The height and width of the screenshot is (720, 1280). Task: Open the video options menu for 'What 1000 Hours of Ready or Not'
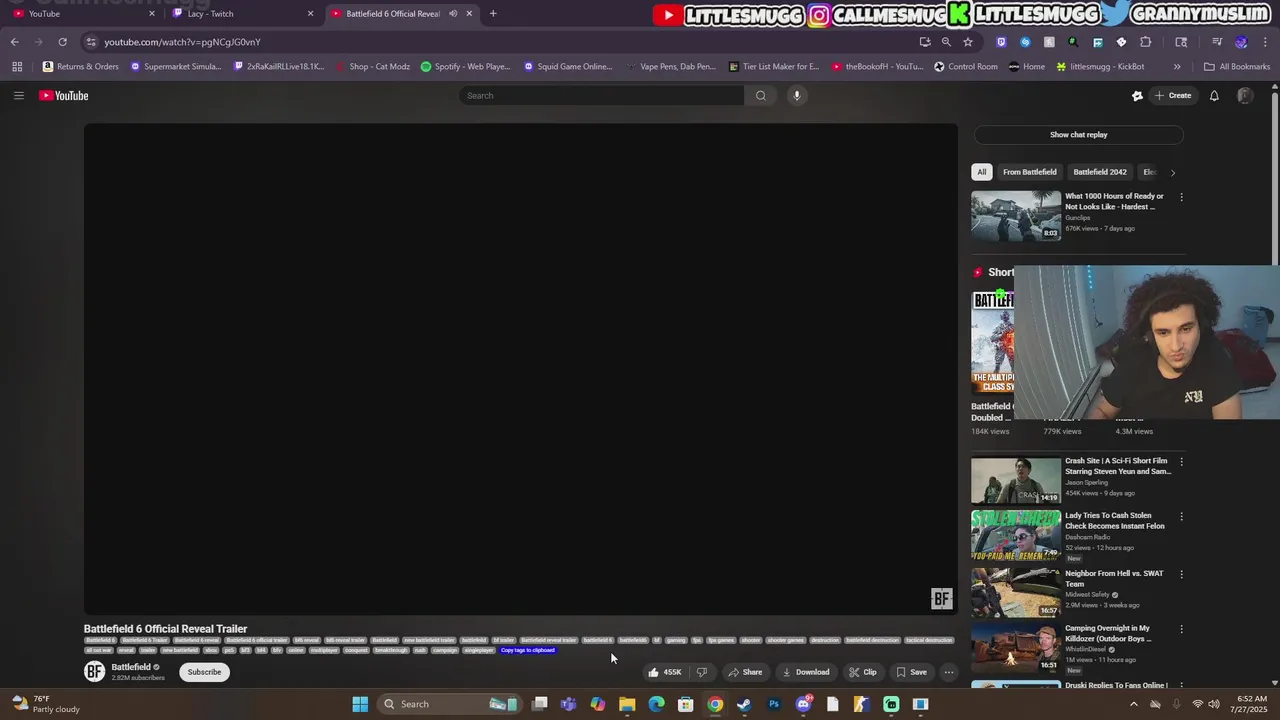tap(1181, 197)
